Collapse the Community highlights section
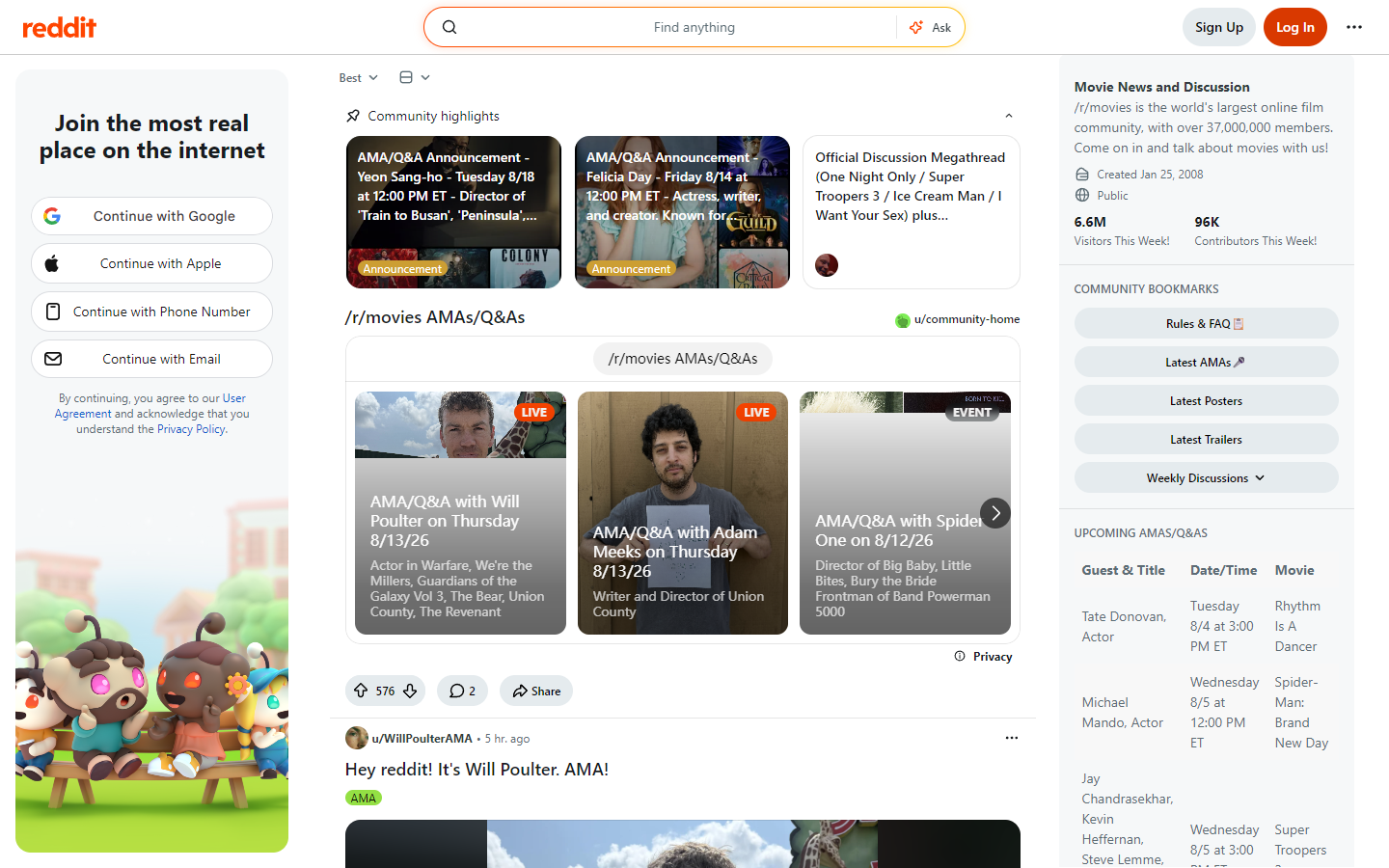This screenshot has width=1389, height=868. [x=1009, y=116]
